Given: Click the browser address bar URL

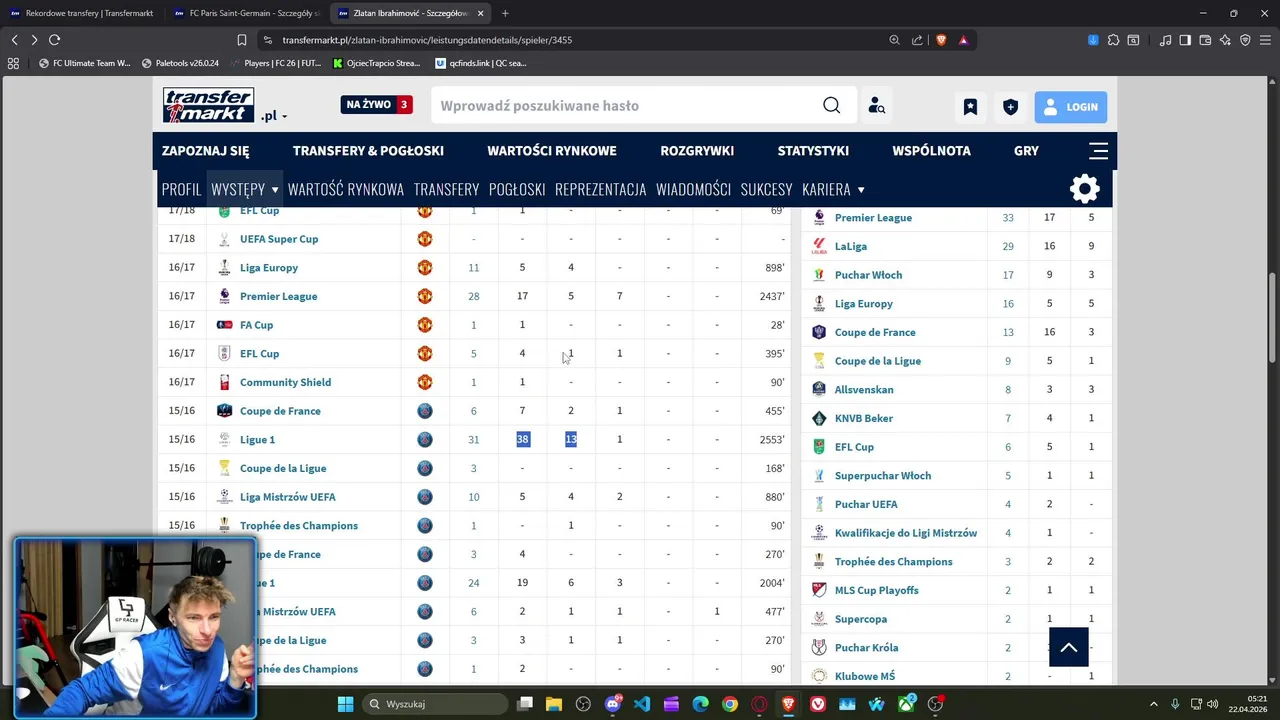Looking at the screenshot, I should point(427,40).
